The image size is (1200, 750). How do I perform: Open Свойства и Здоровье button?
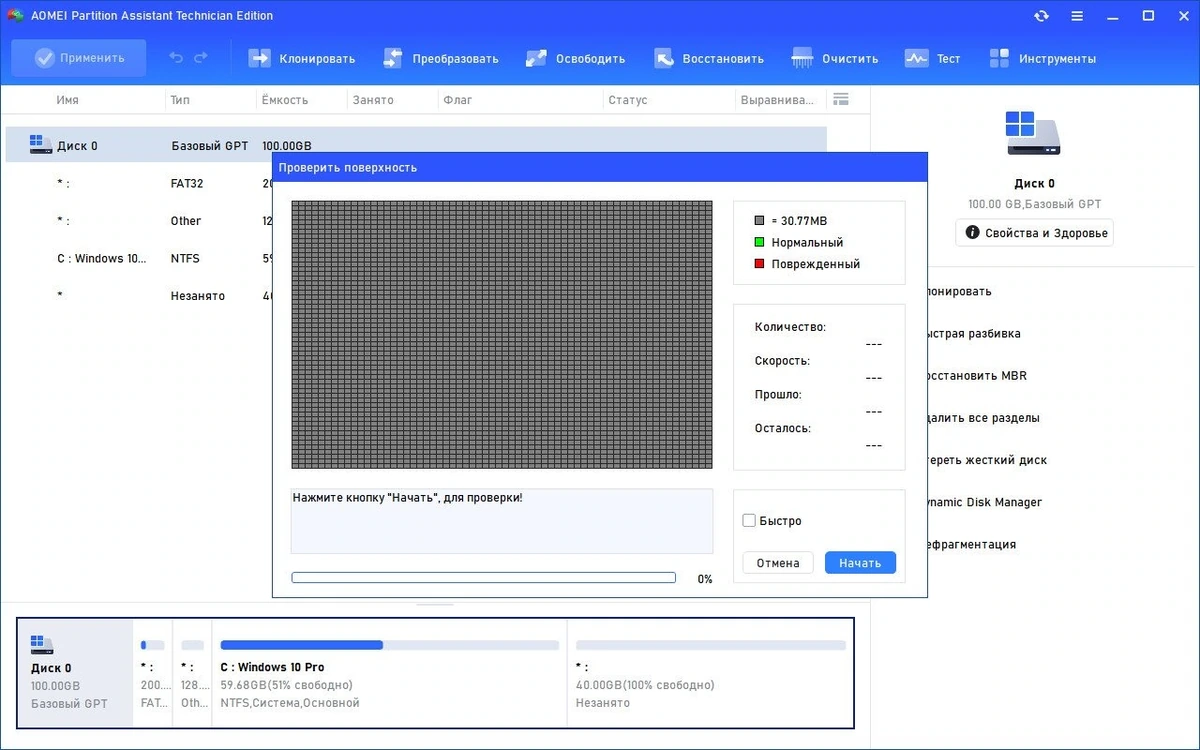(1034, 233)
